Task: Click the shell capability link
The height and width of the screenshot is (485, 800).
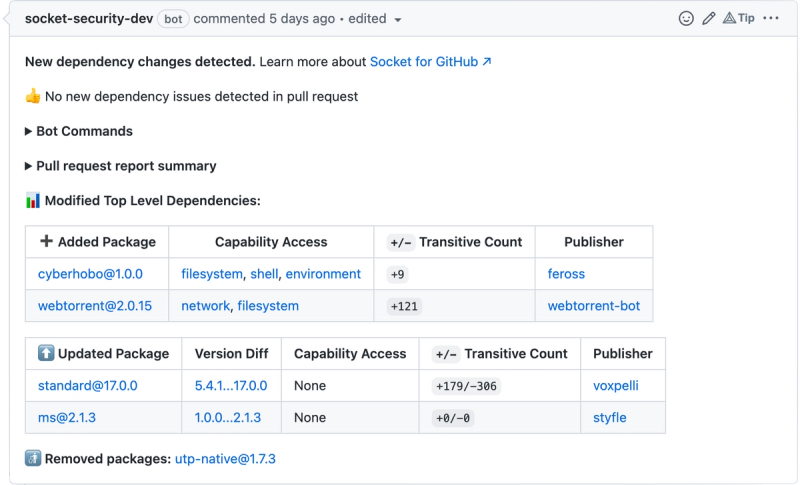Action: click(264, 274)
